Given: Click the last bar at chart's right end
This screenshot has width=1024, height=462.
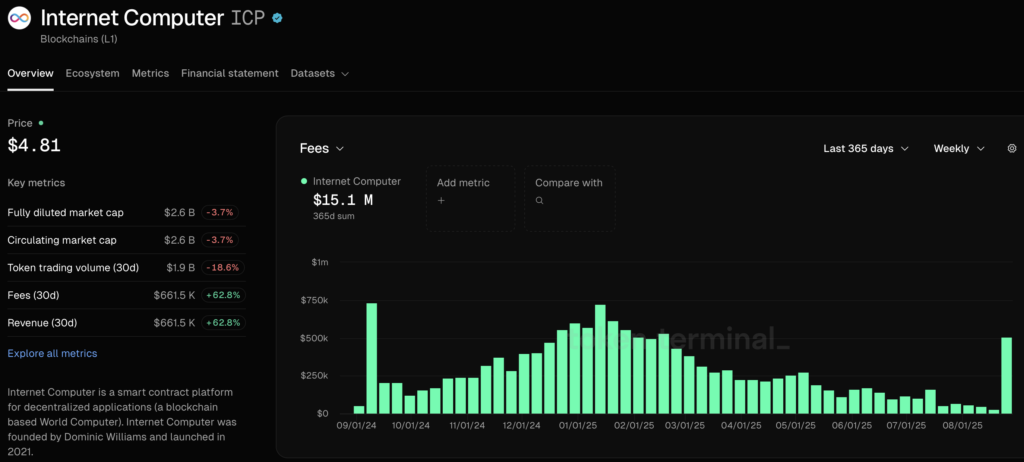Looking at the screenshot, I should click(x=1006, y=375).
